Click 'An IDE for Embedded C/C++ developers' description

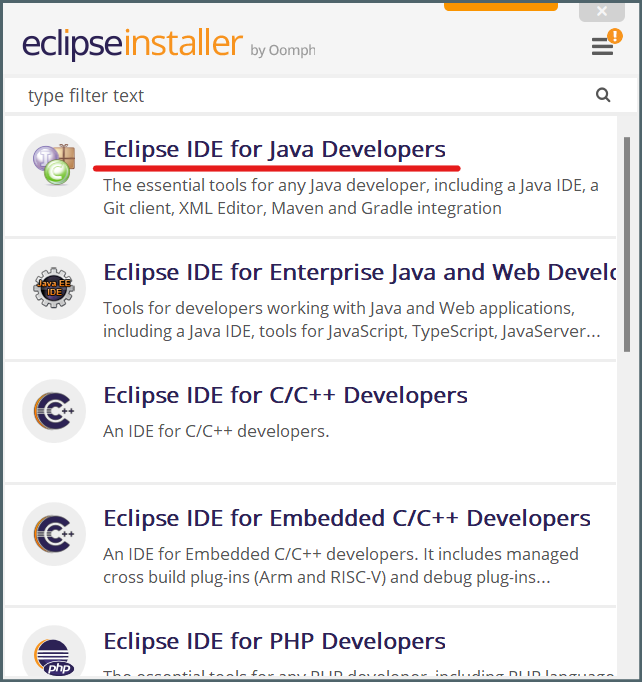click(x=341, y=566)
